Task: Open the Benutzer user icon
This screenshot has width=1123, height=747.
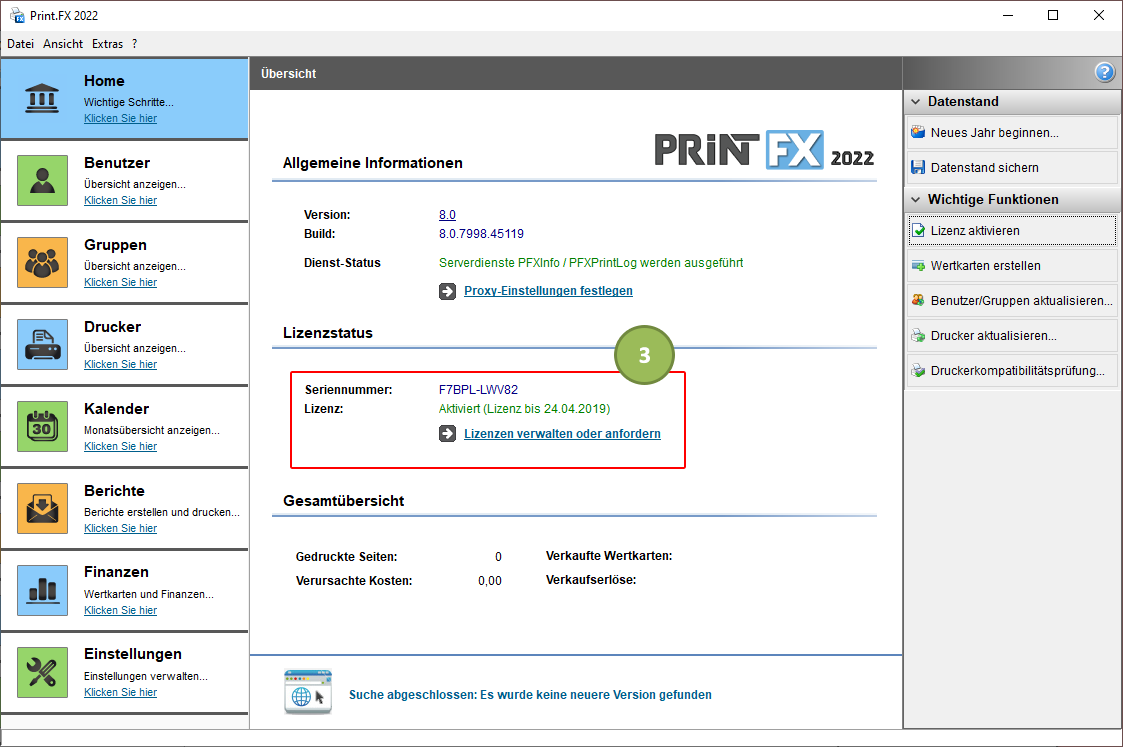Action: click(42, 180)
